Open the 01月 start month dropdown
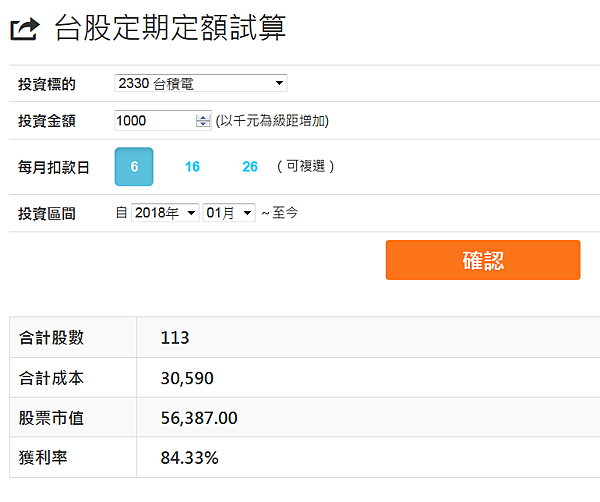The height and width of the screenshot is (502, 600). 229,212
